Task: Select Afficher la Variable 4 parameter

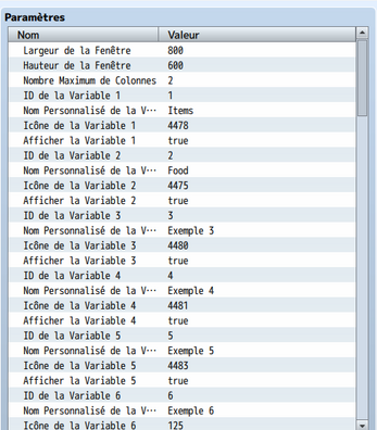Action: tap(182, 320)
